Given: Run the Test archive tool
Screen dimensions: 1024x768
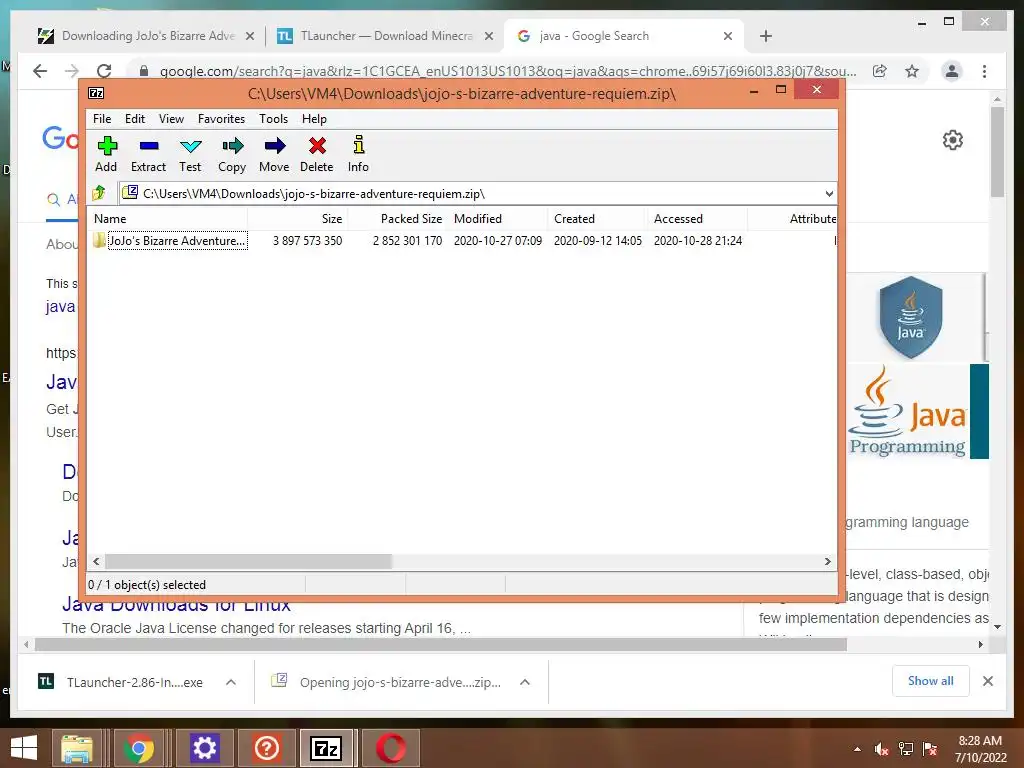Looking at the screenshot, I should [x=190, y=154].
